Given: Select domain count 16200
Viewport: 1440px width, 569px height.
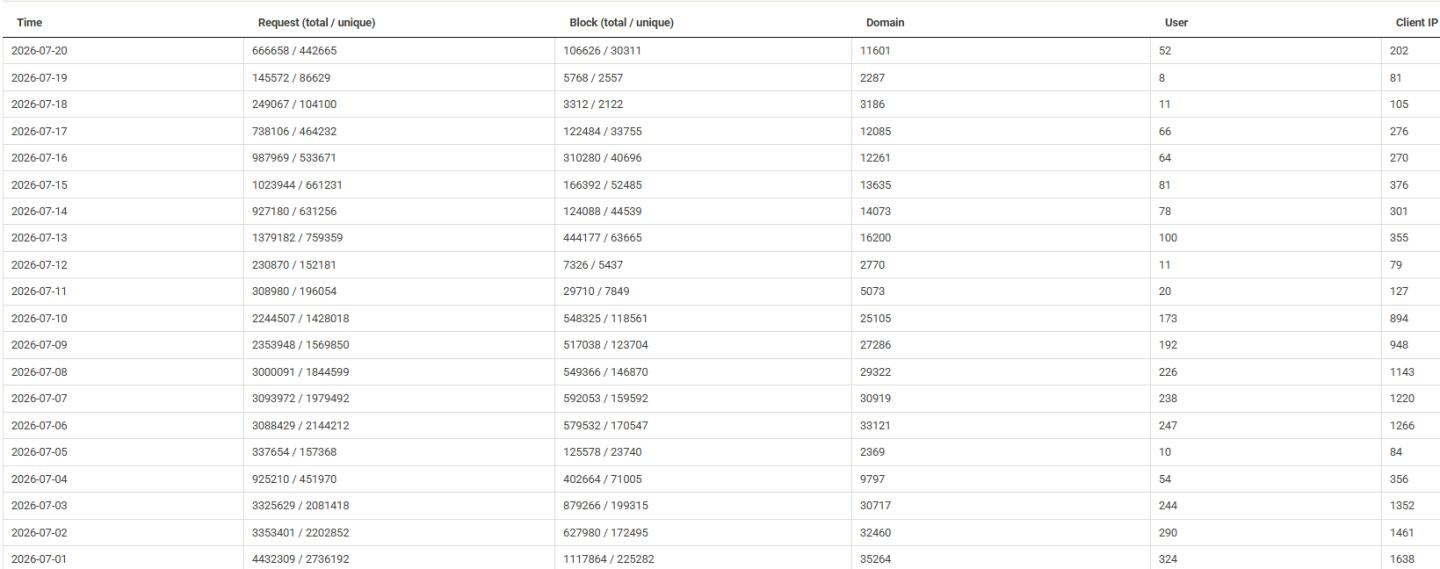Looking at the screenshot, I should pos(874,238).
